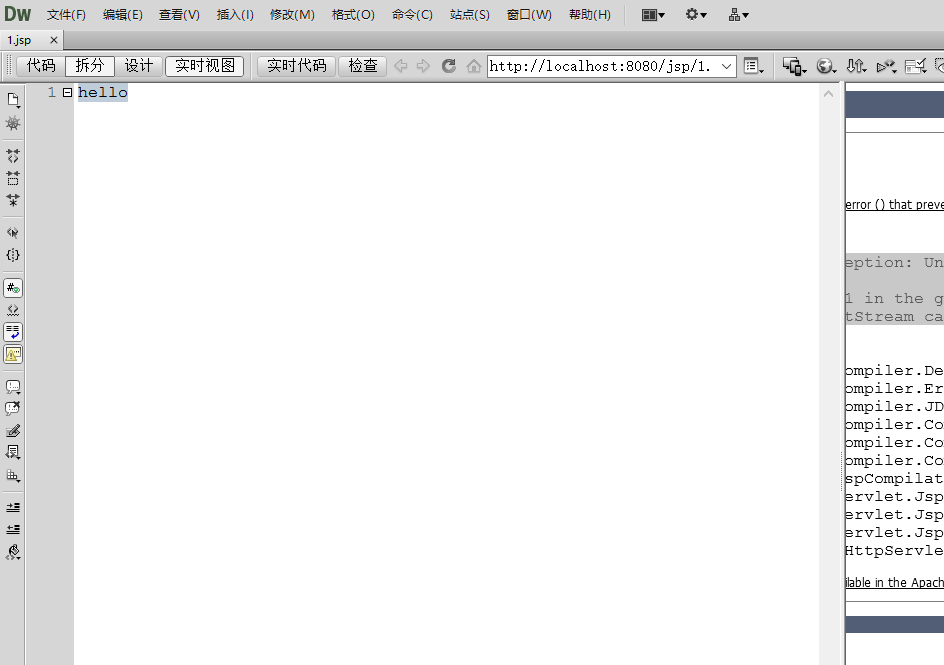
Task: Open the 站点(S) menu
Action: tap(470, 15)
